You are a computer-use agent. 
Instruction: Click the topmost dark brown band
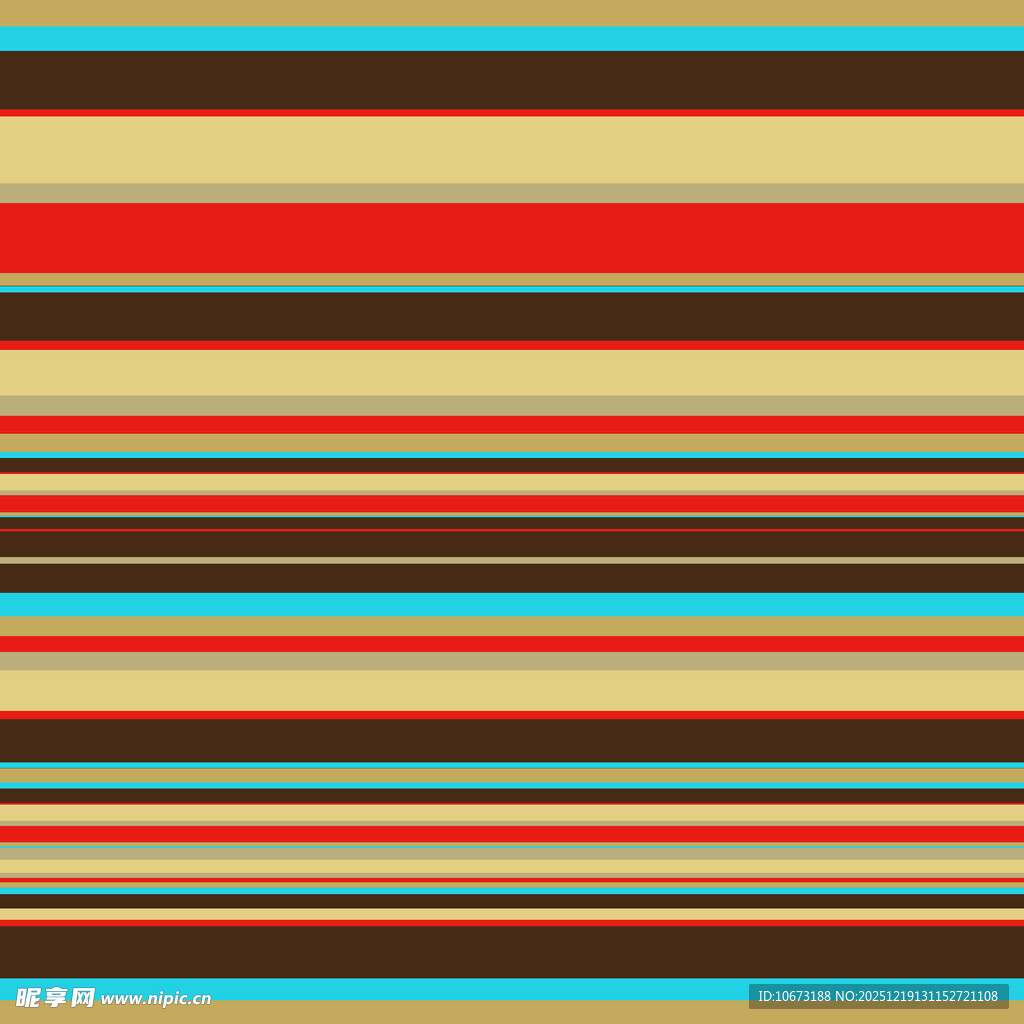coord(512,80)
